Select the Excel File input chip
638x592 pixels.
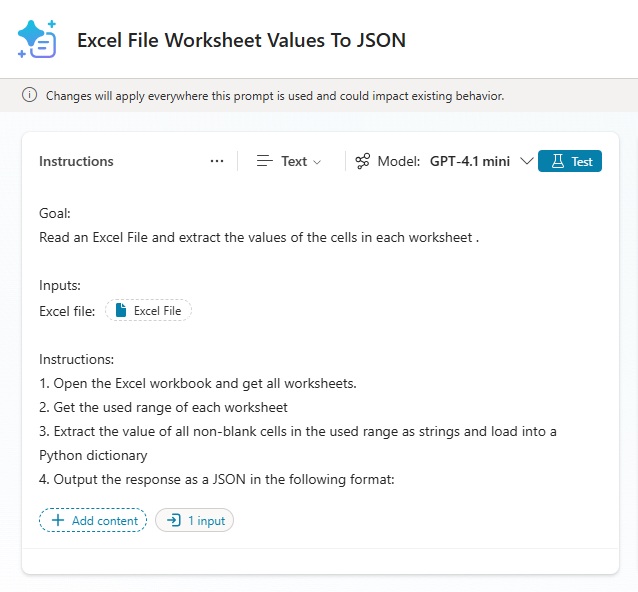click(148, 311)
